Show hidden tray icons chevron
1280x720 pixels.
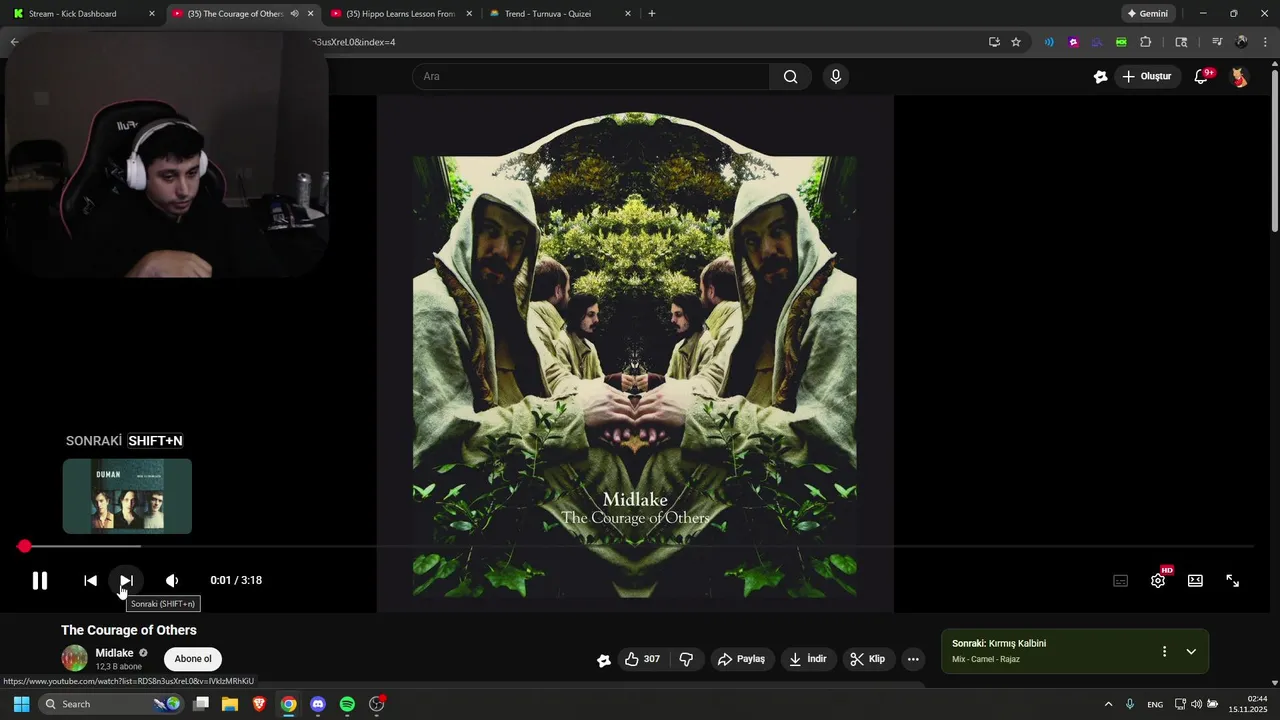click(x=1108, y=704)
